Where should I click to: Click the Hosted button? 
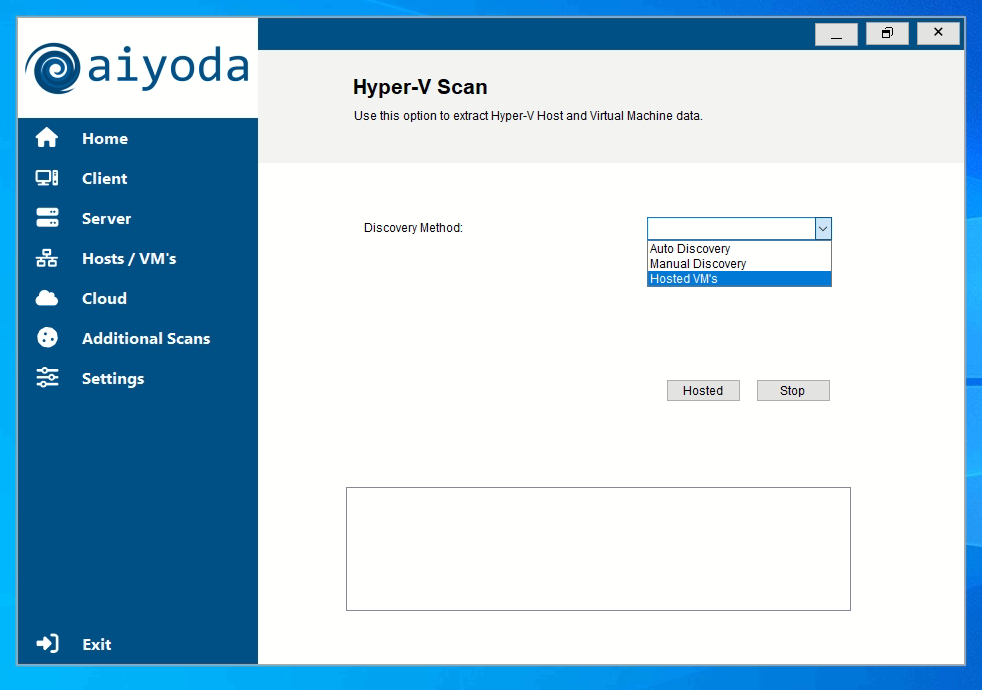coord(703,391)
